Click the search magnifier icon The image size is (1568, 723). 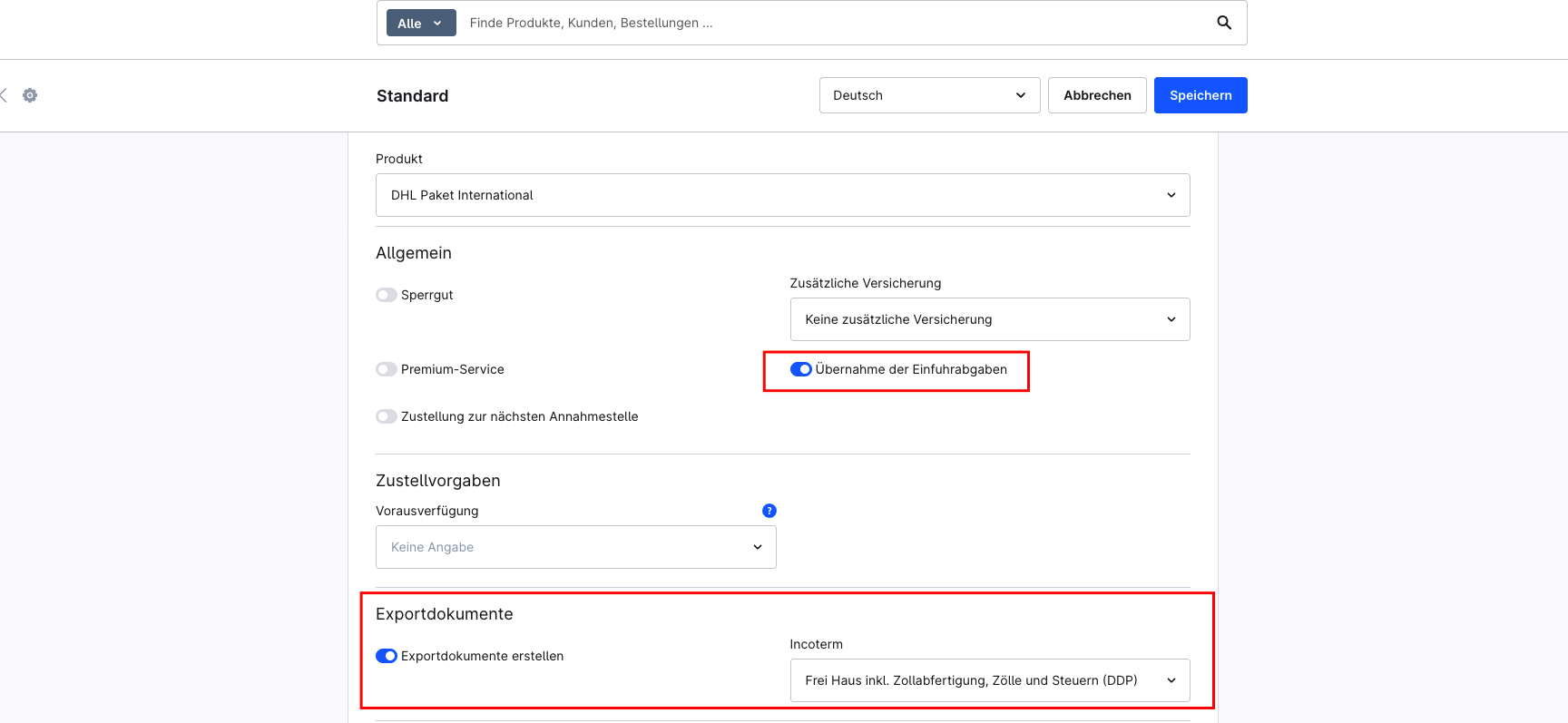click(x=1224, y=23)
